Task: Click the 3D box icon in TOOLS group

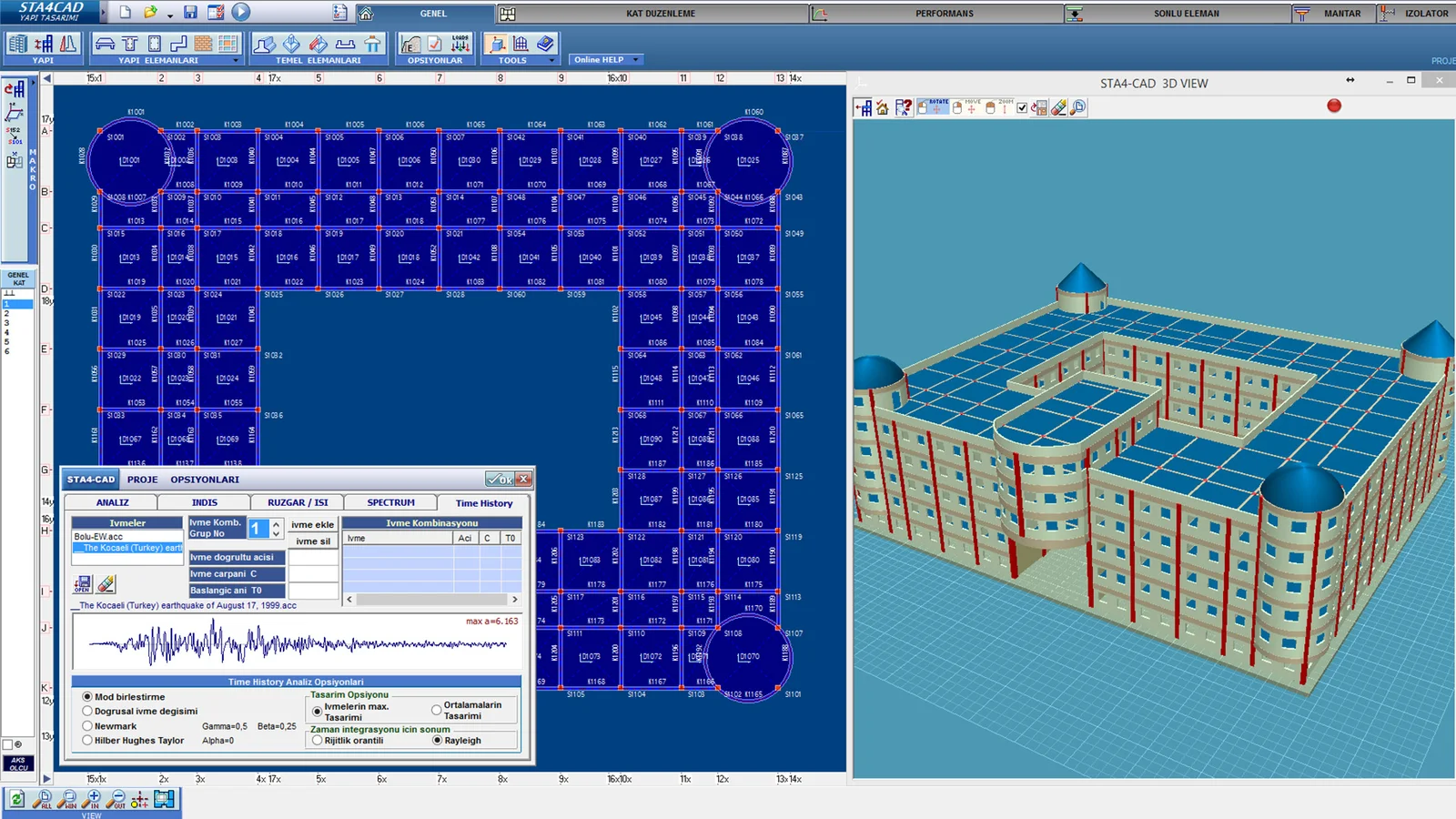Action: coord(497,44)
